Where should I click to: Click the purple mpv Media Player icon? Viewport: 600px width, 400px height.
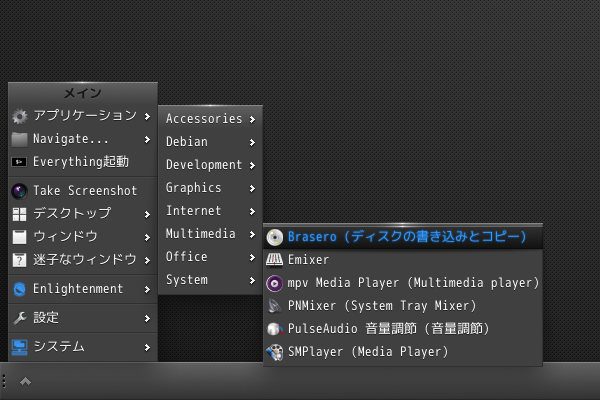[x=274, y=284]
